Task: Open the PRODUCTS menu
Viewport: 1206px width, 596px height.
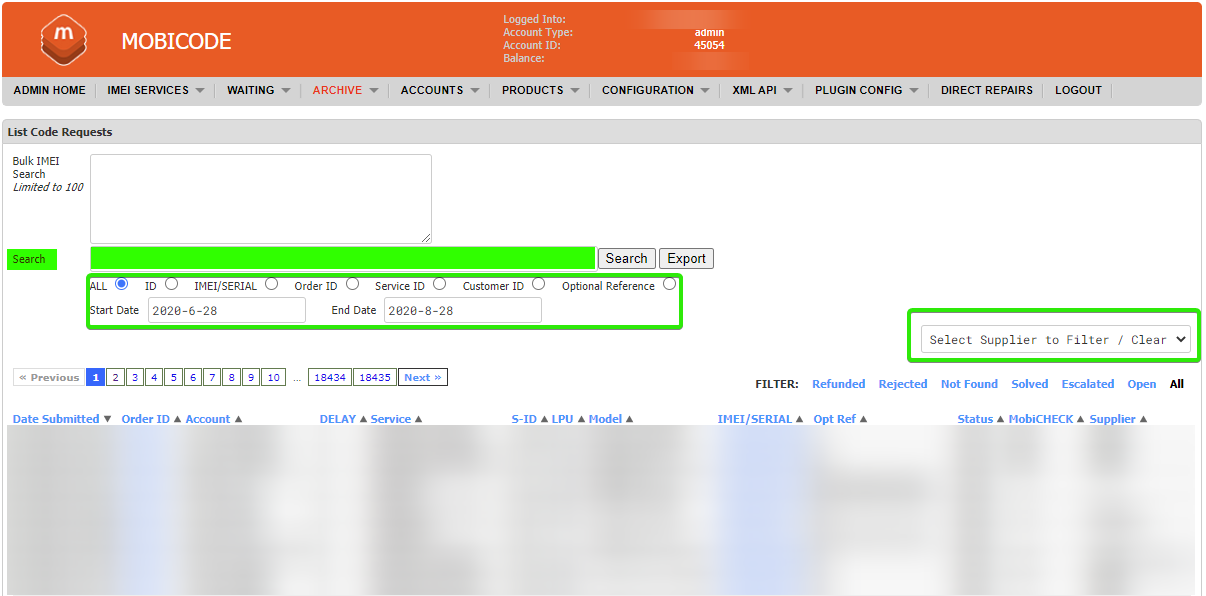Action: 540,90
